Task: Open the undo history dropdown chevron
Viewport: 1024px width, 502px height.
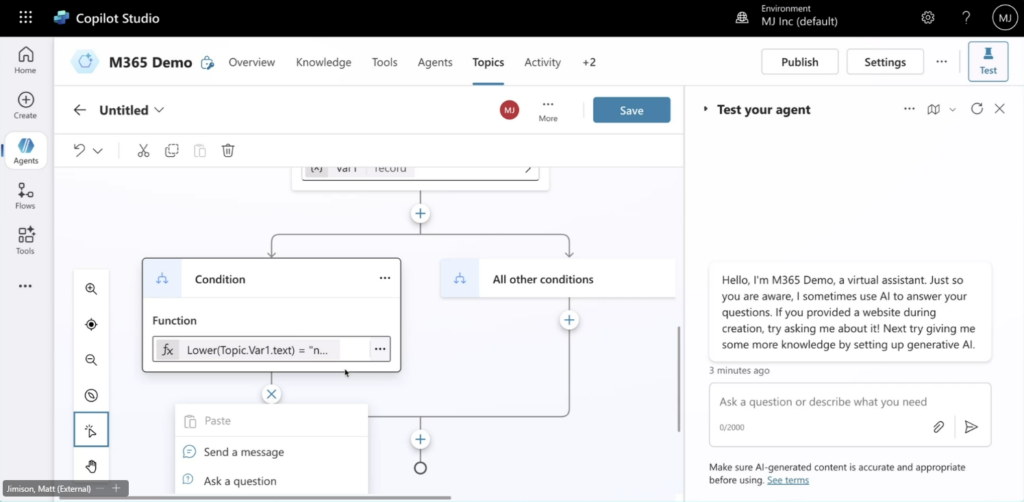Action: (x=98, y=151)
